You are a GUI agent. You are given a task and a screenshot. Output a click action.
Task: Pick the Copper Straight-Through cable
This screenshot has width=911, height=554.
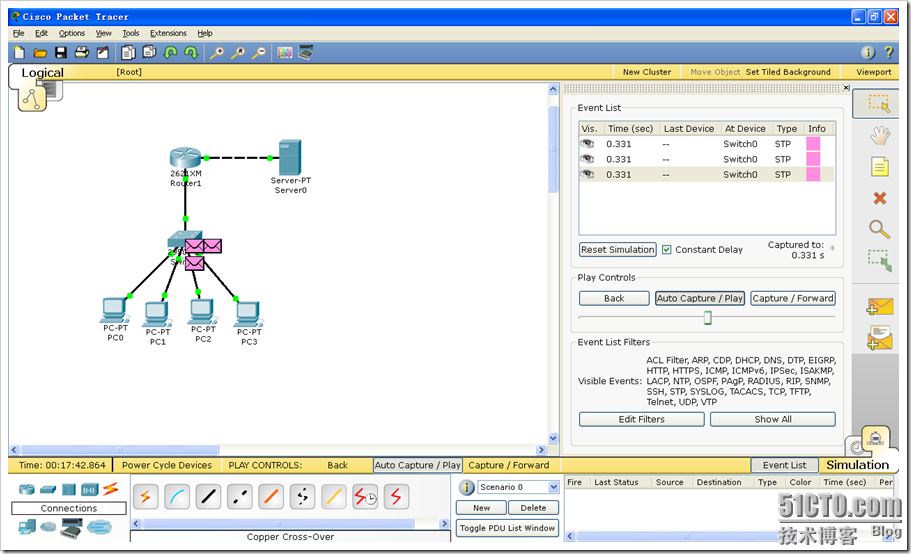tap(208, 497)
